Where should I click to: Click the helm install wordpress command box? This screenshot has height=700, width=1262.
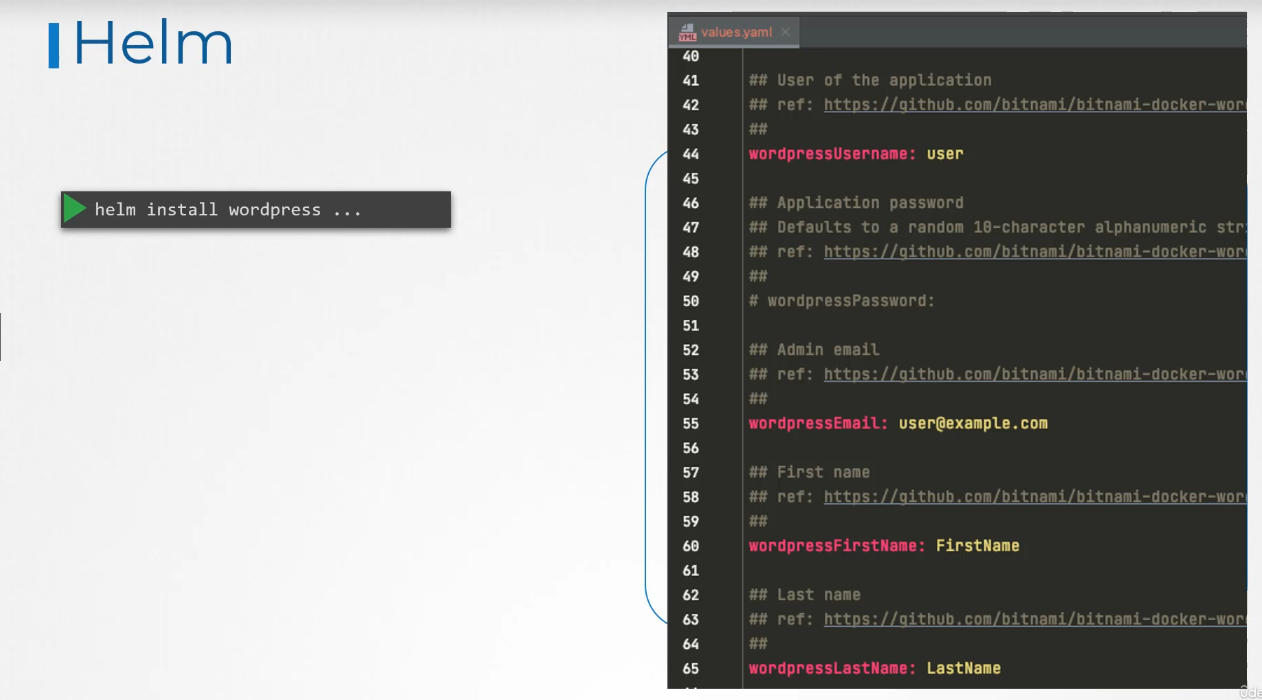(256, 210)
